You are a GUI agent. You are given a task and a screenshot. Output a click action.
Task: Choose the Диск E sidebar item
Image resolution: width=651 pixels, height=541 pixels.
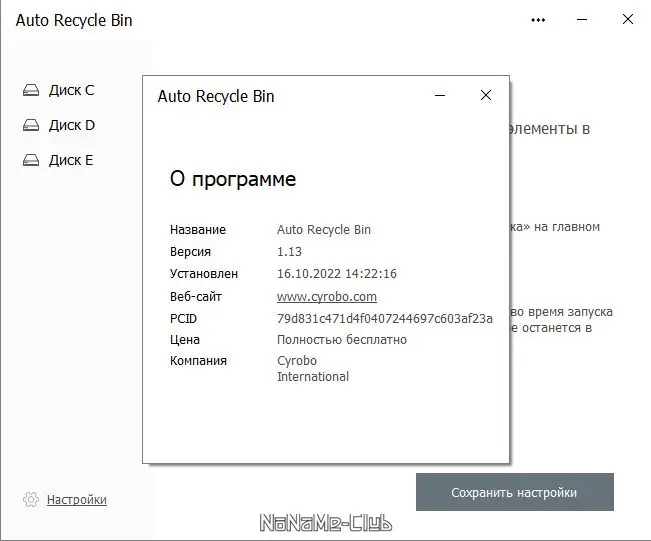(x=71, y=161)
